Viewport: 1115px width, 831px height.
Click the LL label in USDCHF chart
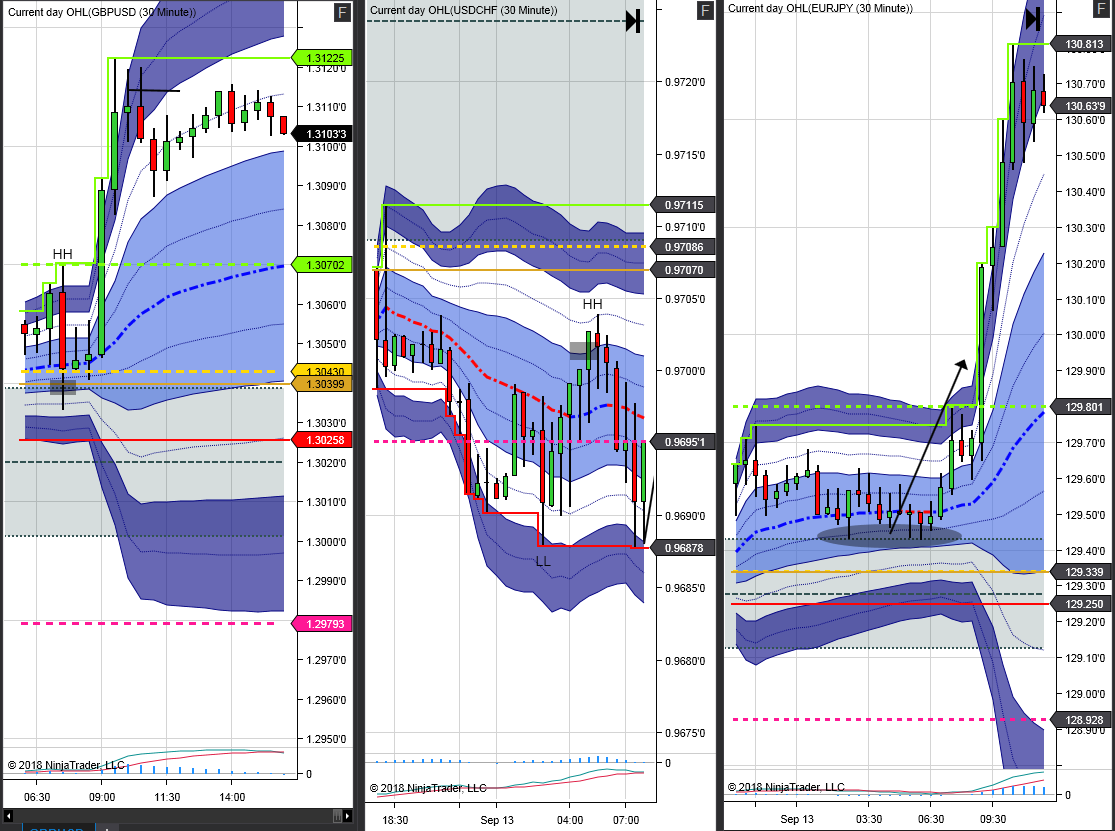tap(543, 562)
